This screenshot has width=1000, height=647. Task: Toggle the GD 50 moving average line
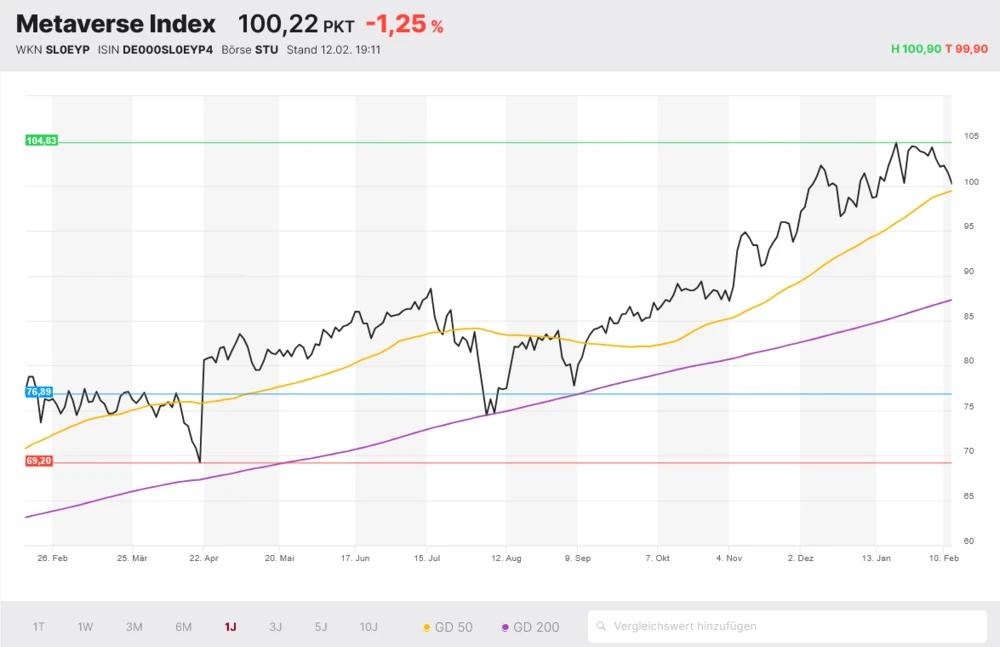pos(449,625)
